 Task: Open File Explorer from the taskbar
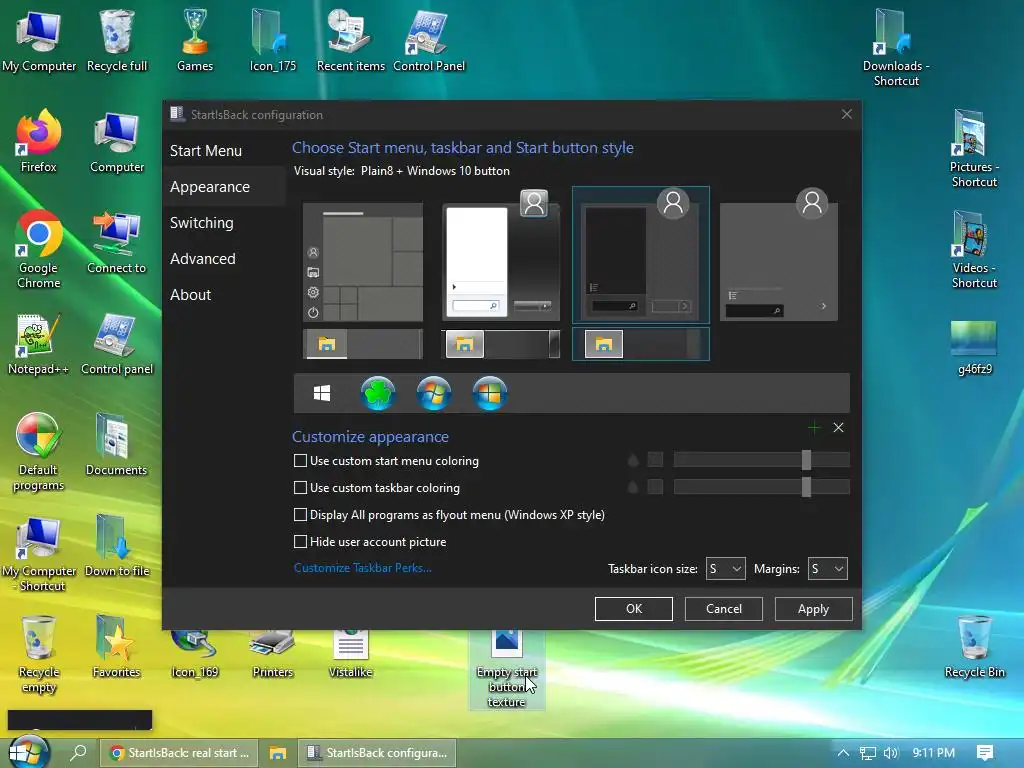click(278, 753)
